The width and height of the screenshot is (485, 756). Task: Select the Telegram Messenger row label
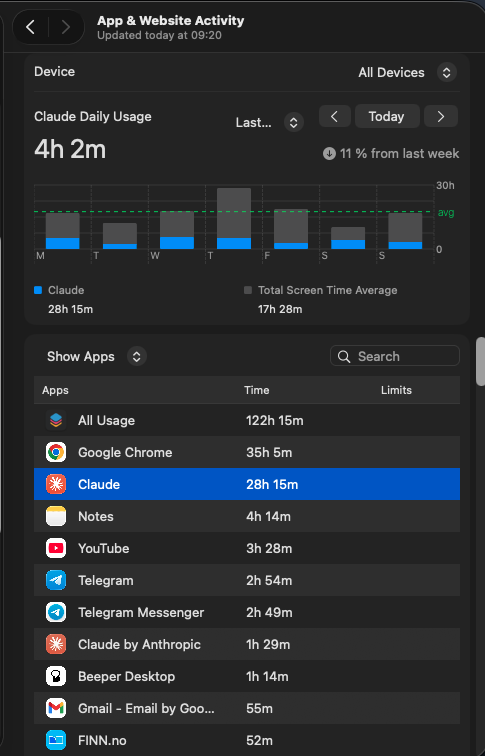coord(141,612)
